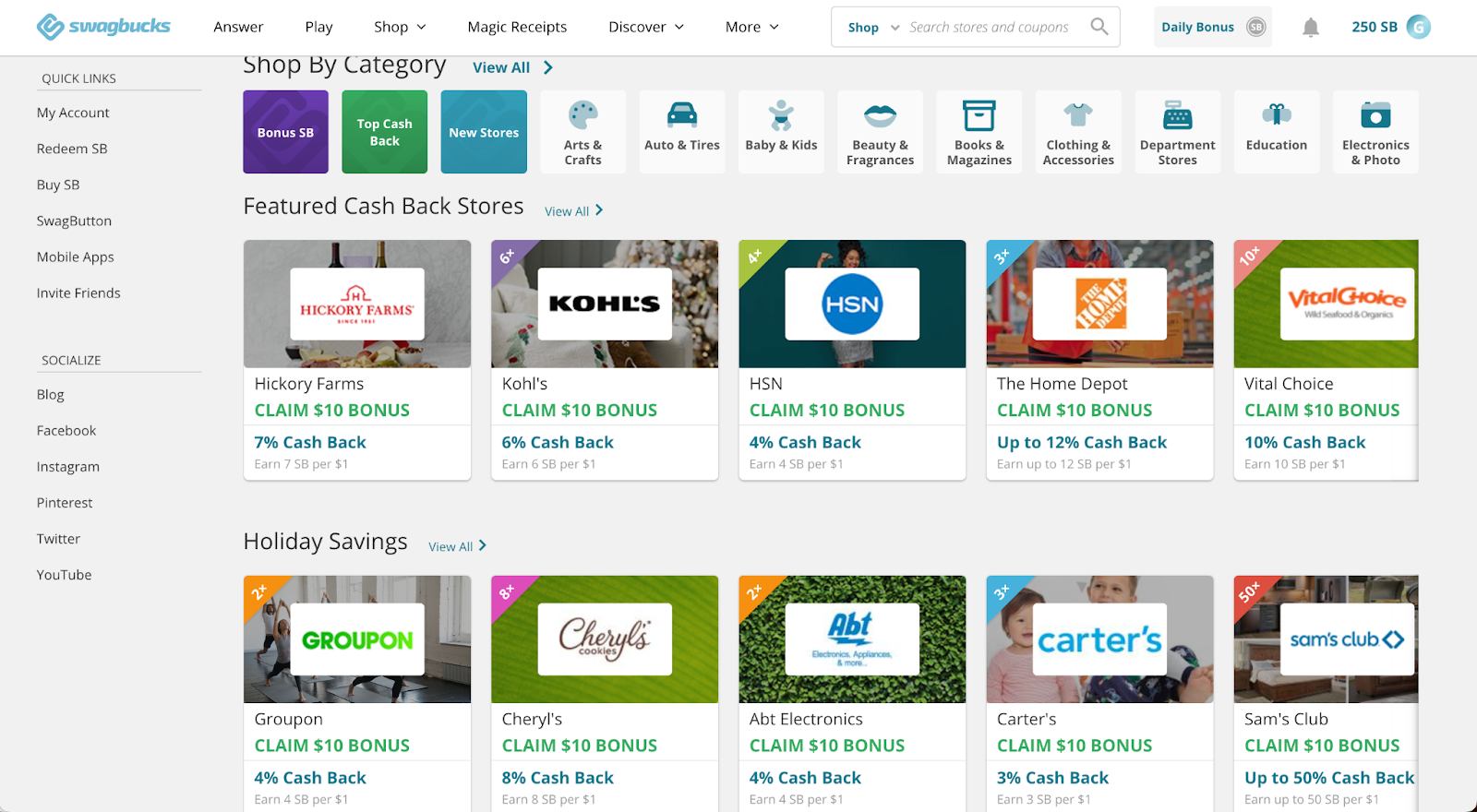Click Cheryl's 8% Cash Back

[x=558, y=778]
